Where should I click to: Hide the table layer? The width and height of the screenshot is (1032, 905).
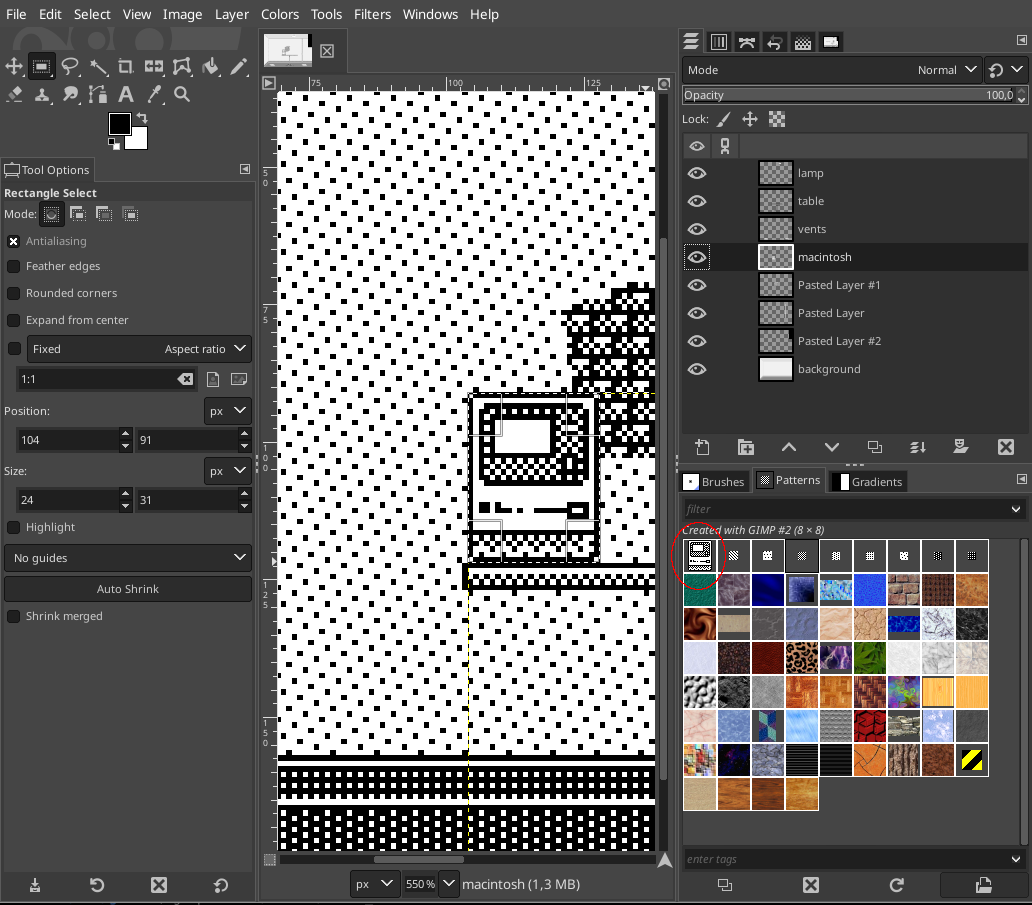tap(696, 201)
